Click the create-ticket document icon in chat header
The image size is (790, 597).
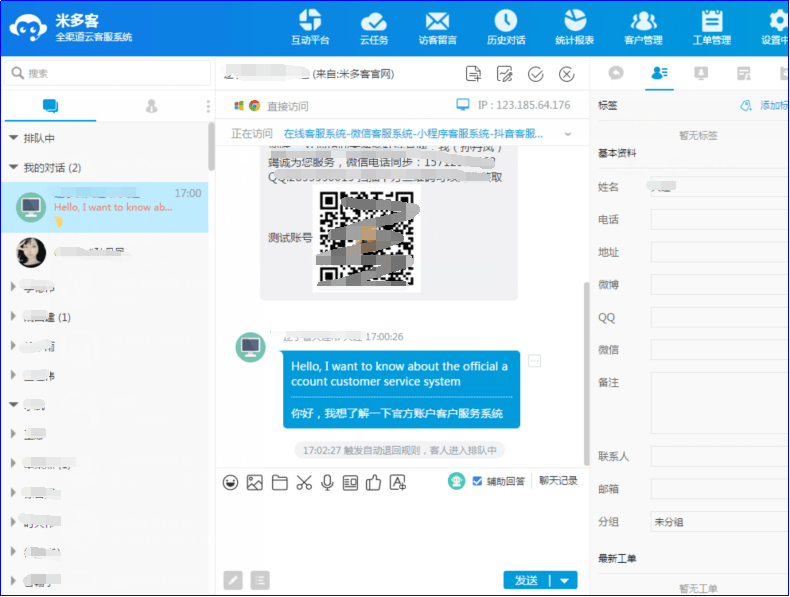(x=473, y=74)
